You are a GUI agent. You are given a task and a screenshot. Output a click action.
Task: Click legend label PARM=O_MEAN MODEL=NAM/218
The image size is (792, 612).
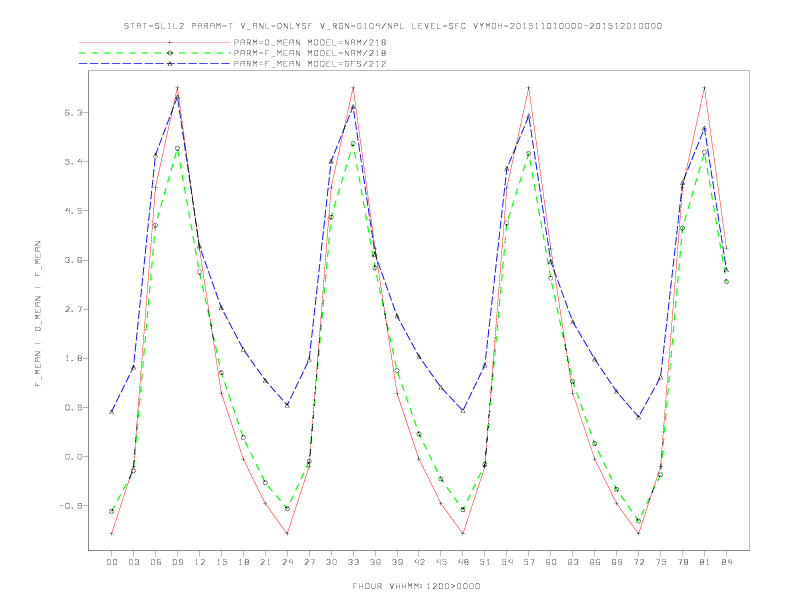coord(310,42)
